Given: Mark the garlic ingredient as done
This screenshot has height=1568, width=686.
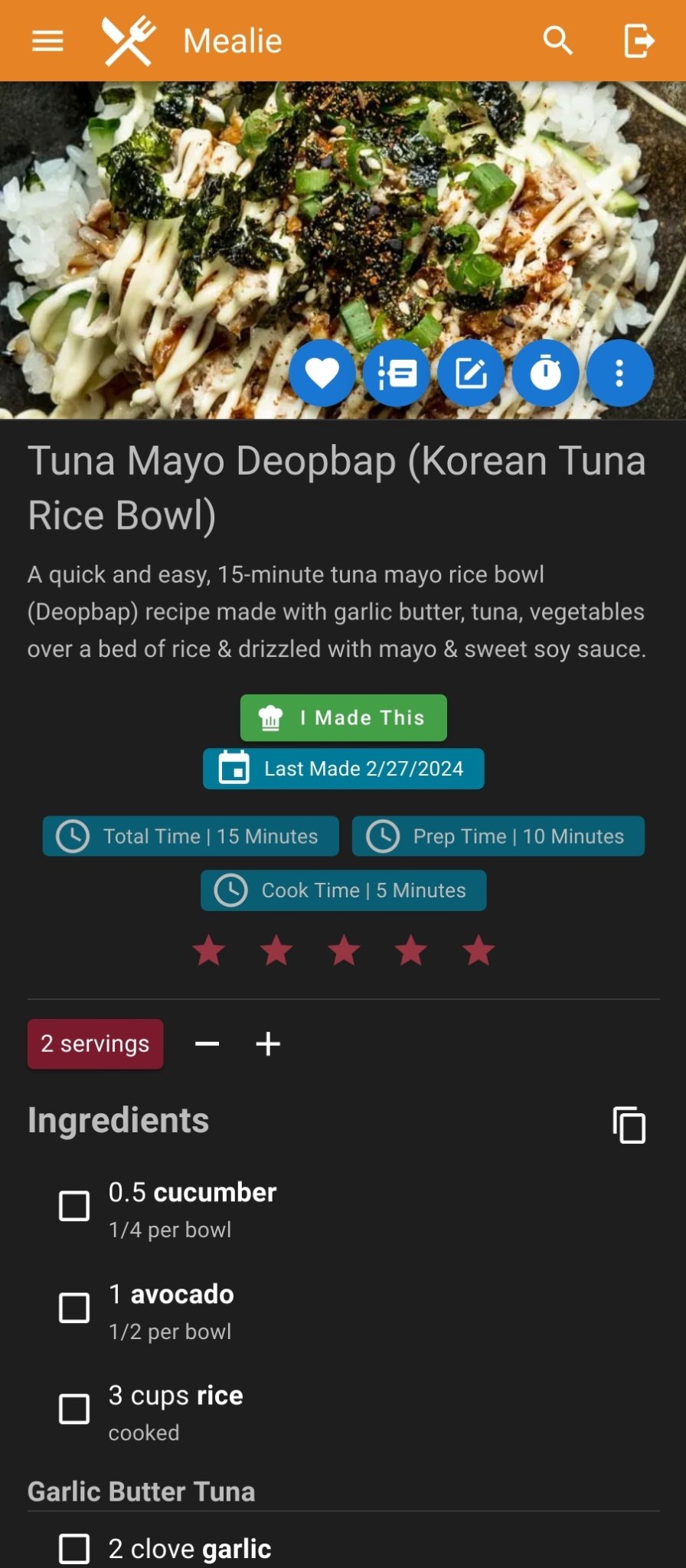Looking at the screenshot, I should click(74, 1548).
